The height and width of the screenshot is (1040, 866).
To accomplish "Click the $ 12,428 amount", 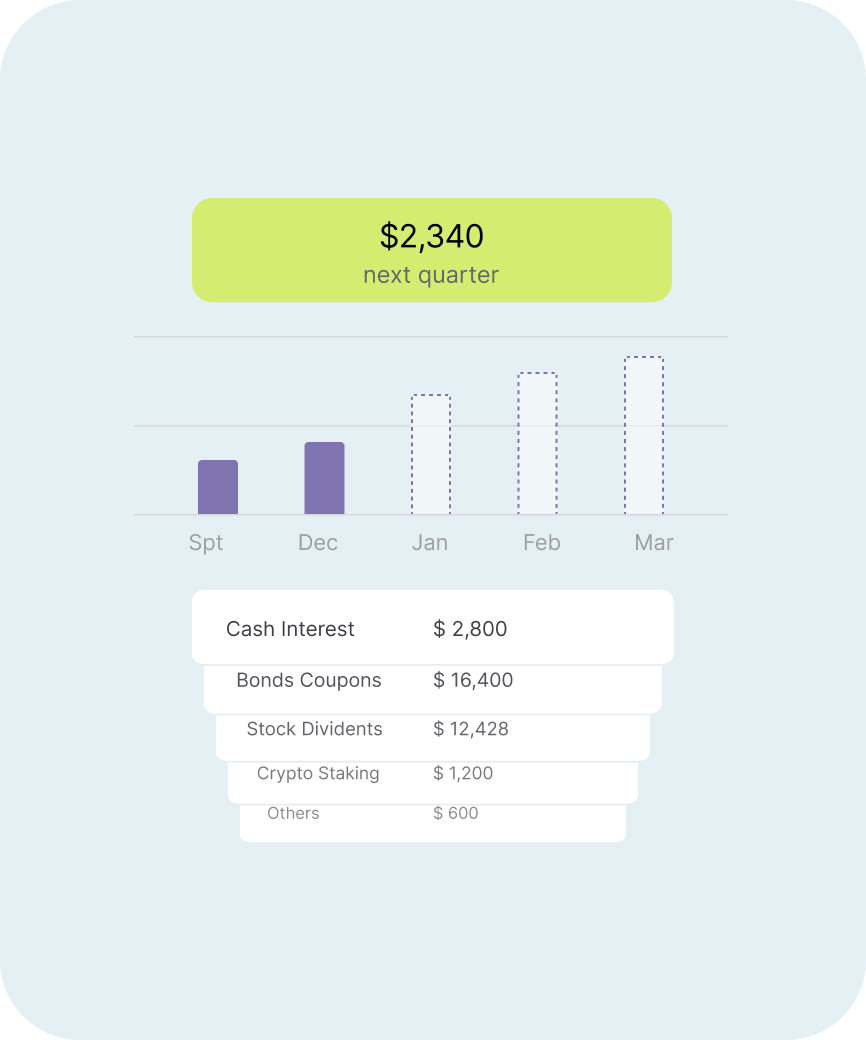I will (x=471, y=729).
